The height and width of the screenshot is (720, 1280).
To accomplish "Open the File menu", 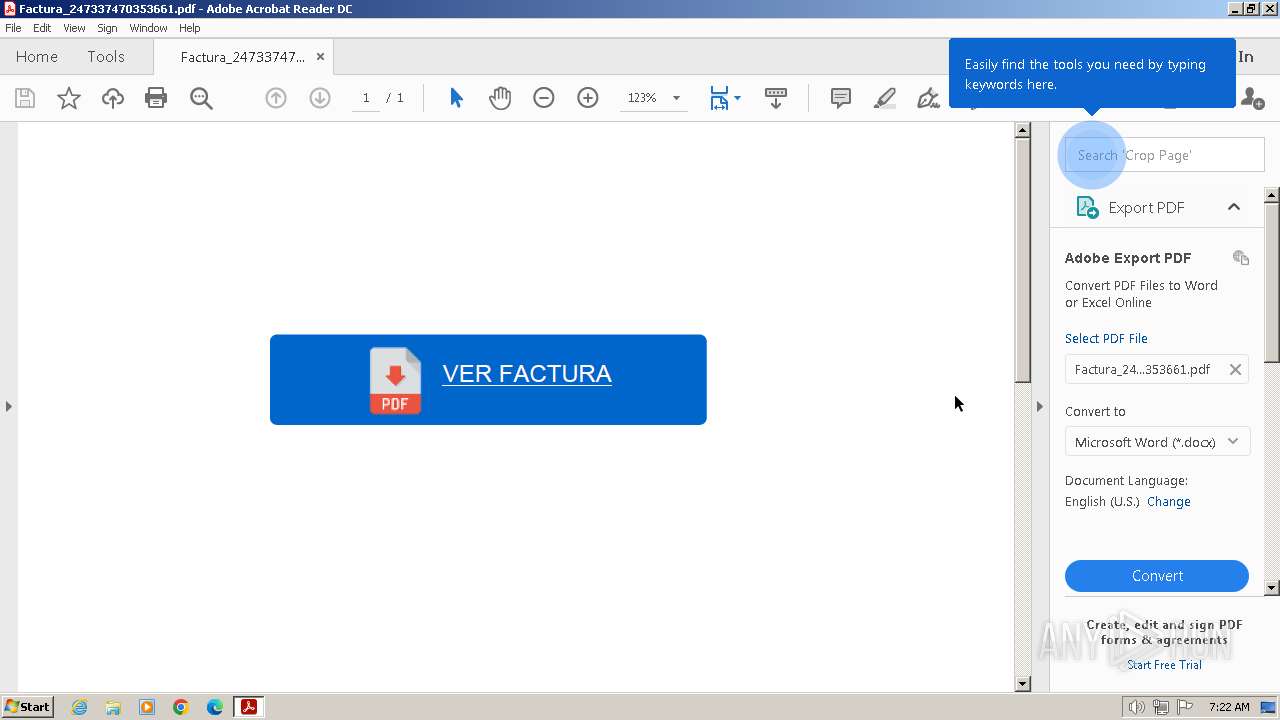I will (13, 28).
